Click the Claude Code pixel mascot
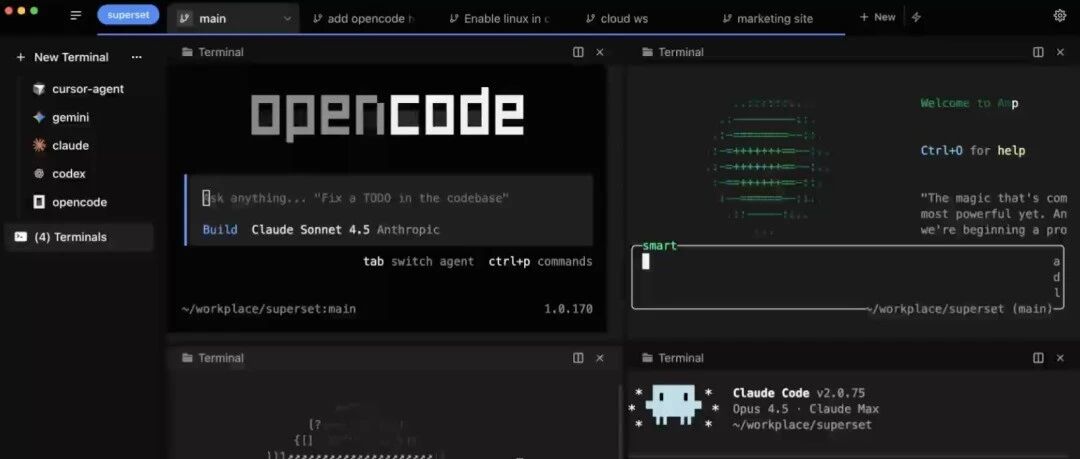The height and width of the screenshot is (459, 1080). point(674,406)
